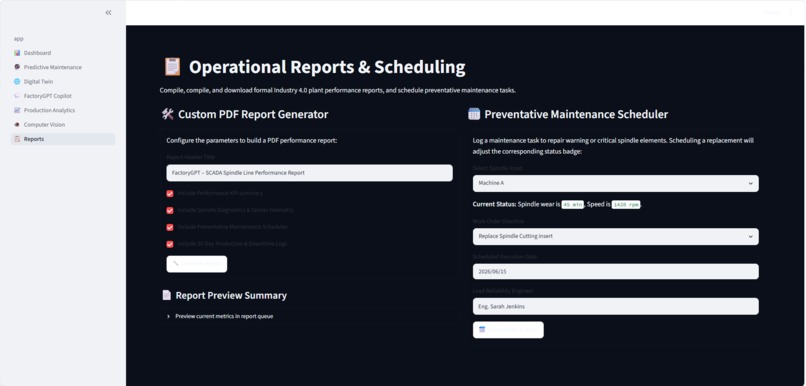This screenshot has height=386, width=806.
Task: Open the Predictive Maintenance page
Action: coord(52,67)
